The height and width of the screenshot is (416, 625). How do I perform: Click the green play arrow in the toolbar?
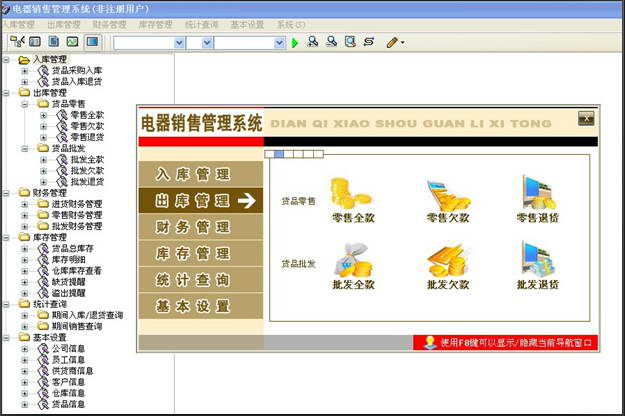point(295,43)
